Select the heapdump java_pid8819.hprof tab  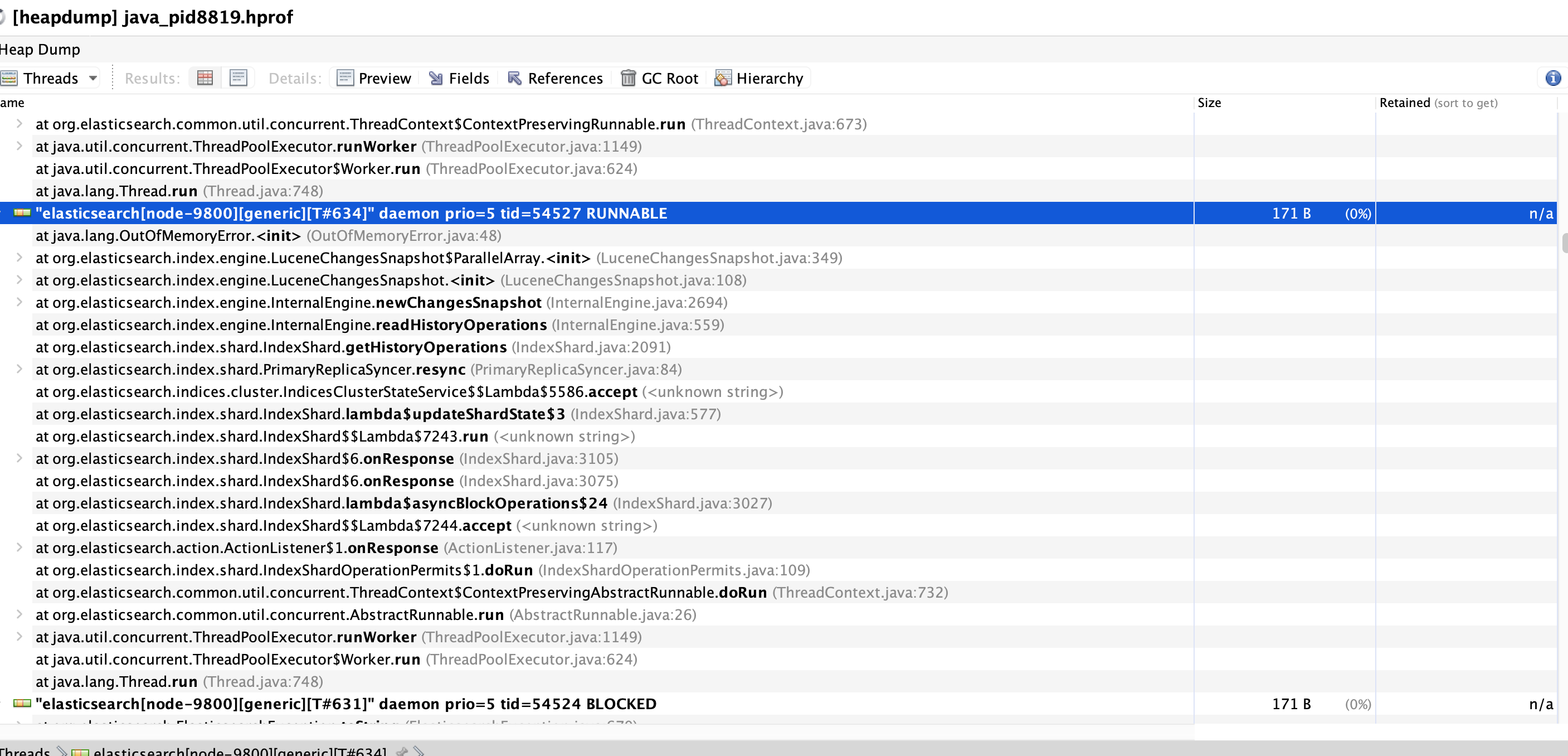(x=152, y=17)
